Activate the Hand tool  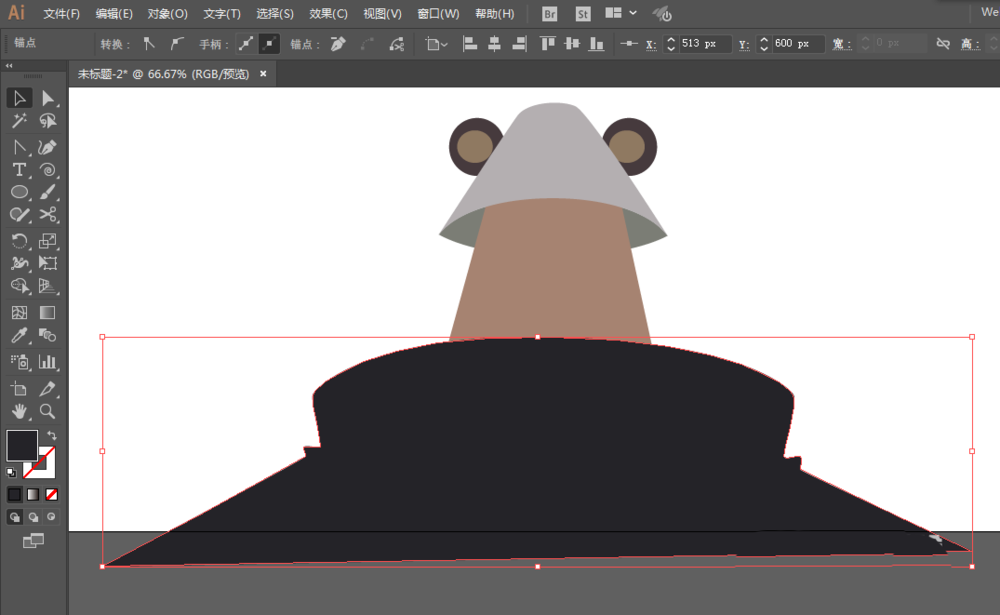click(x=19, y=411)
